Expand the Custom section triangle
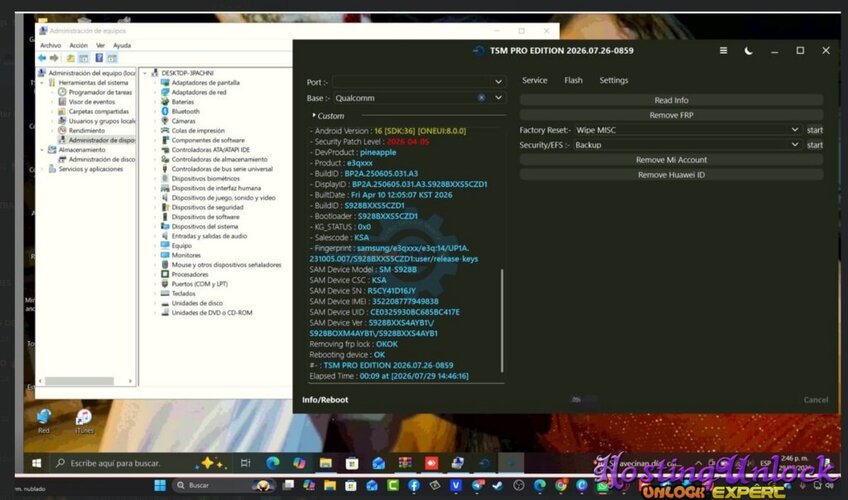This screenshot has width=848, height=500. click(x=314, y=116)
